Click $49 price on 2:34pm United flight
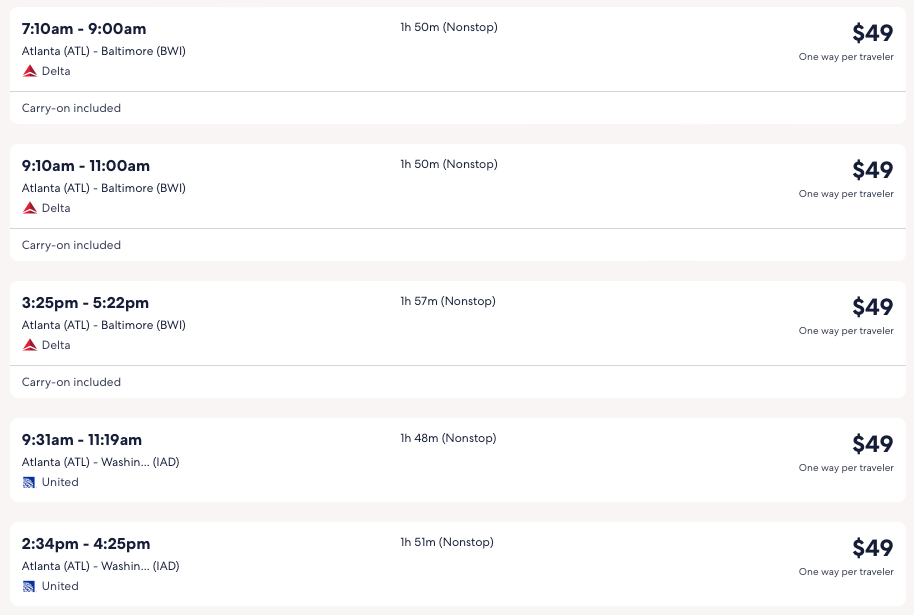The width and height of the screenshot is (914, 615). click(872, 548)
